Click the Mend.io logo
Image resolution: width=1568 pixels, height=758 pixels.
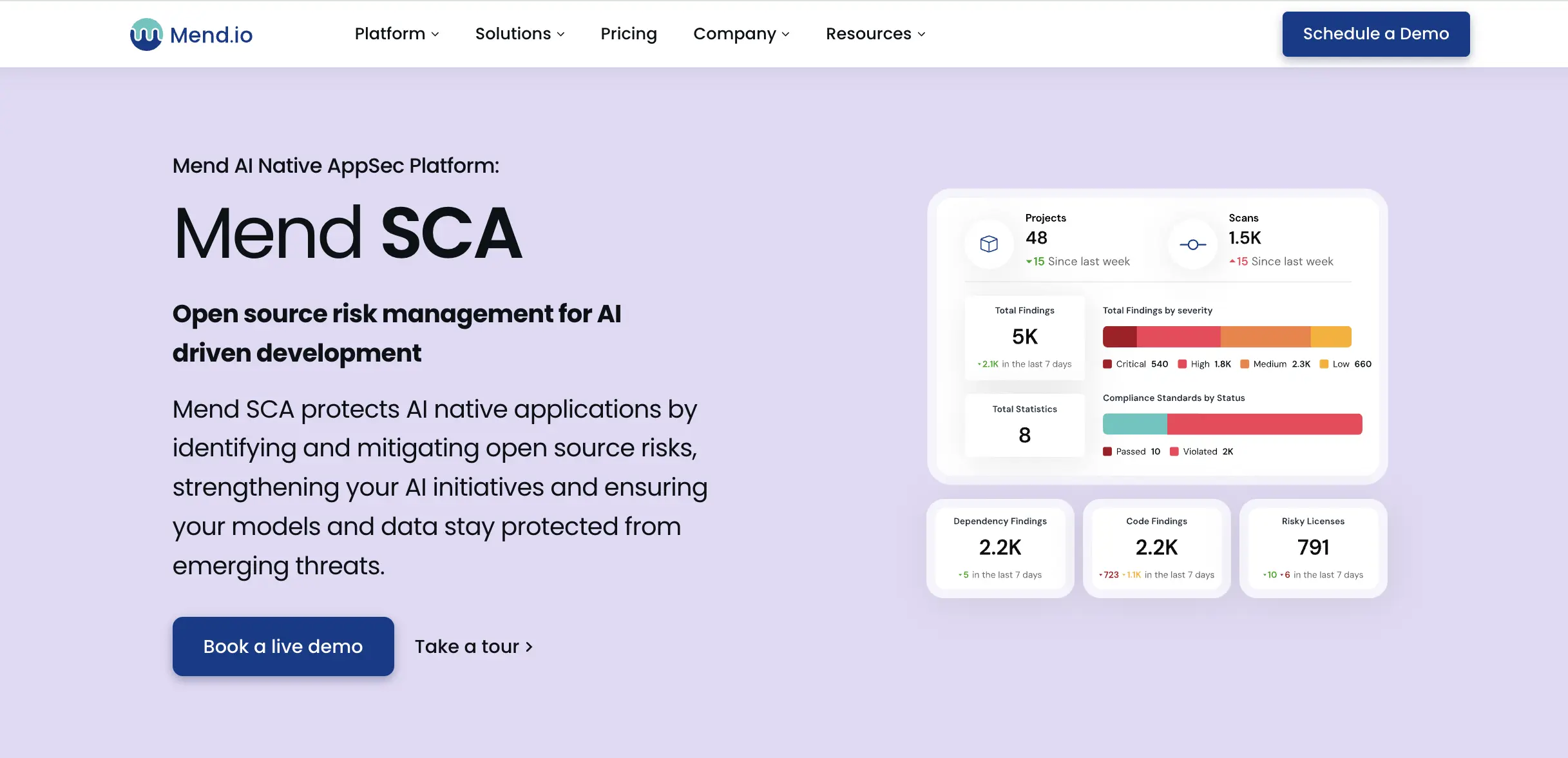pyautogui.click(x=191, y=34)
